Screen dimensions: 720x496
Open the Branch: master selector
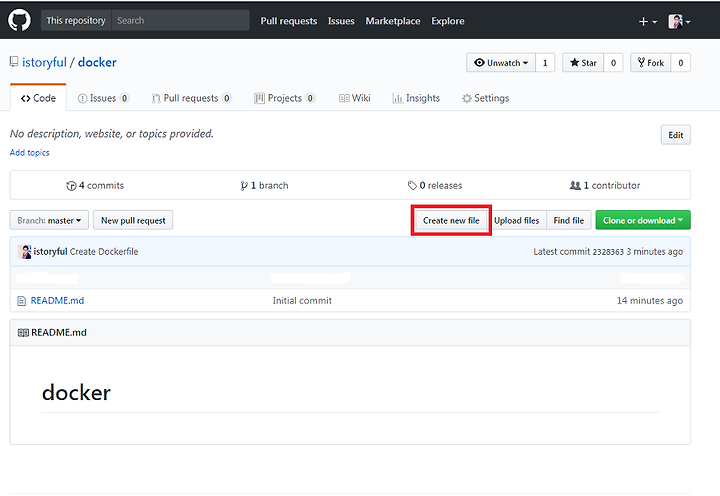click(49, 220)
